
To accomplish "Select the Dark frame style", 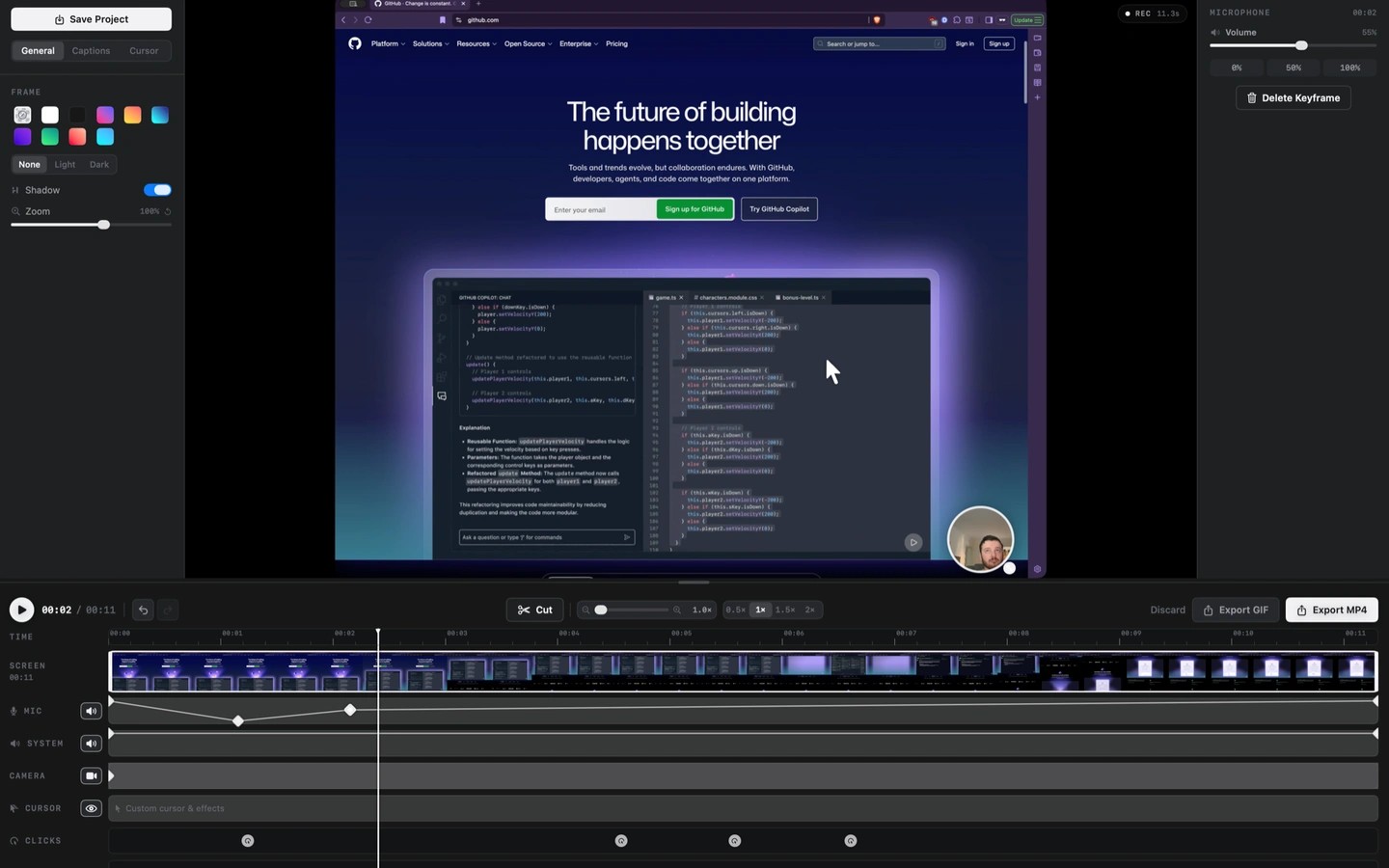I will 99,165.
